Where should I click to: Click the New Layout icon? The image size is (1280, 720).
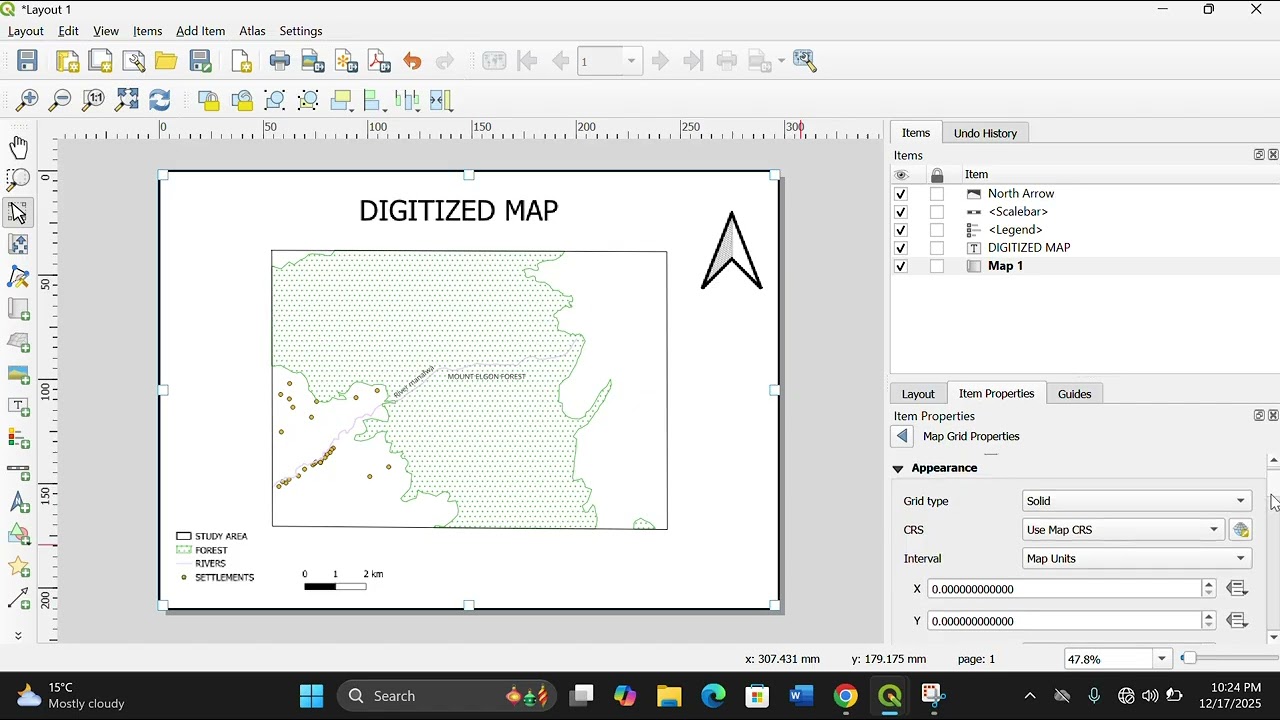[67, 61]
